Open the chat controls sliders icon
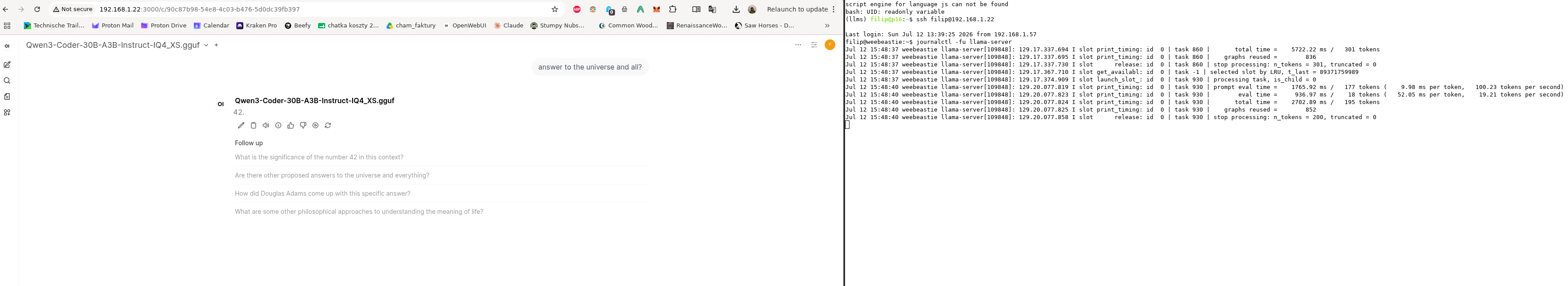 [x=814, y=45]
